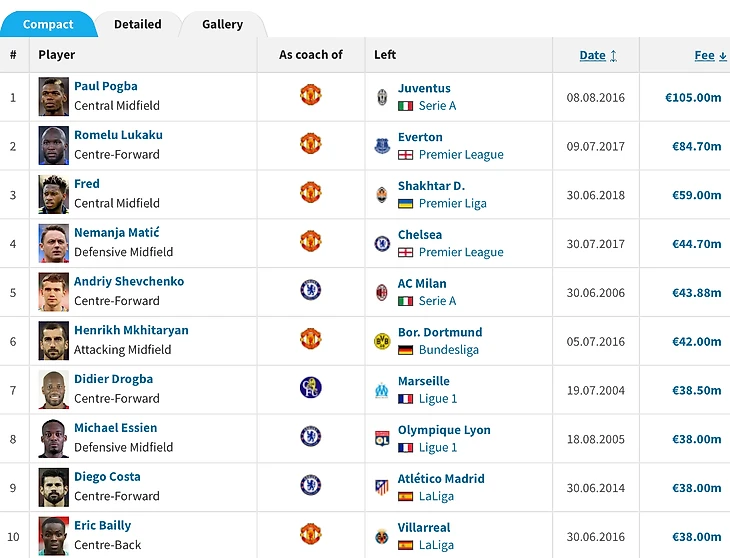The height and width of the screenshot is (558, 730).
Task: Click the Olympique Lyon crest icon
Action: pos(382,439)
